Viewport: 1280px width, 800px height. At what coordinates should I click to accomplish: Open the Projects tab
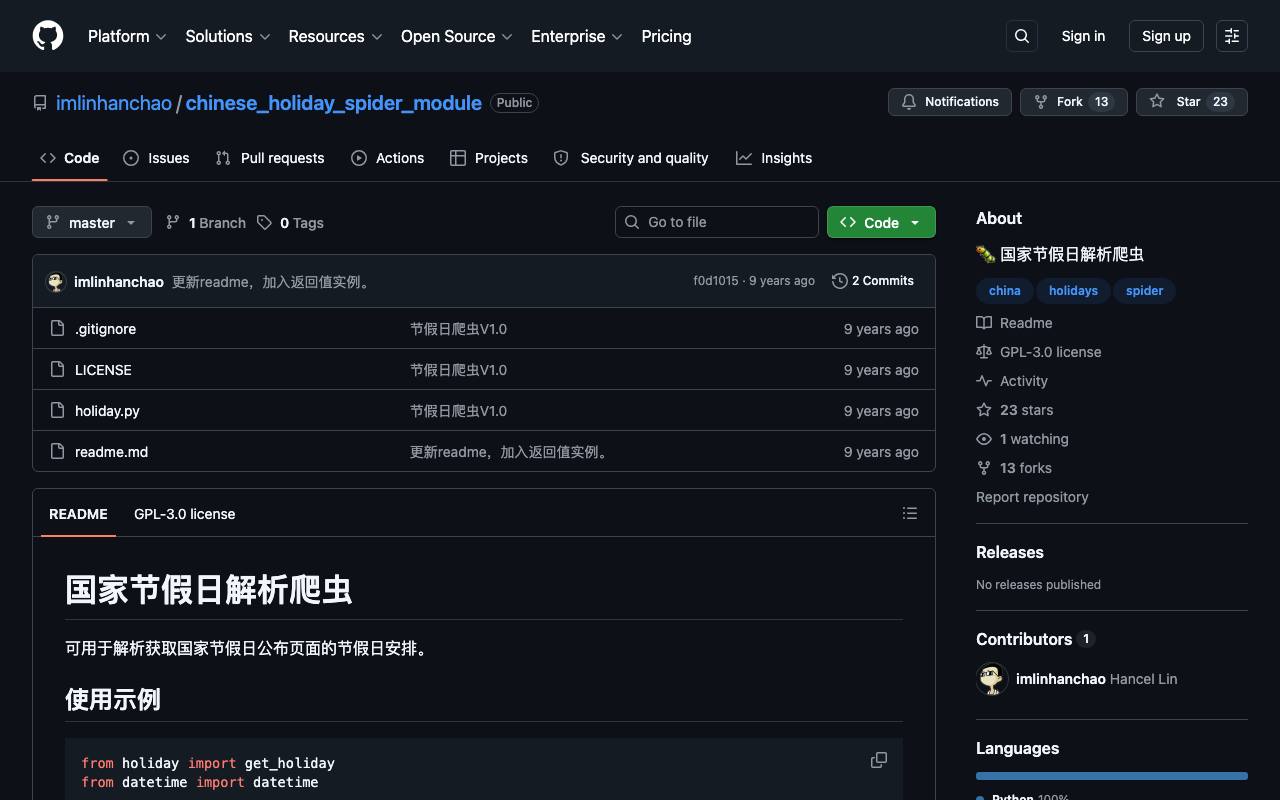tap(489, 158)
